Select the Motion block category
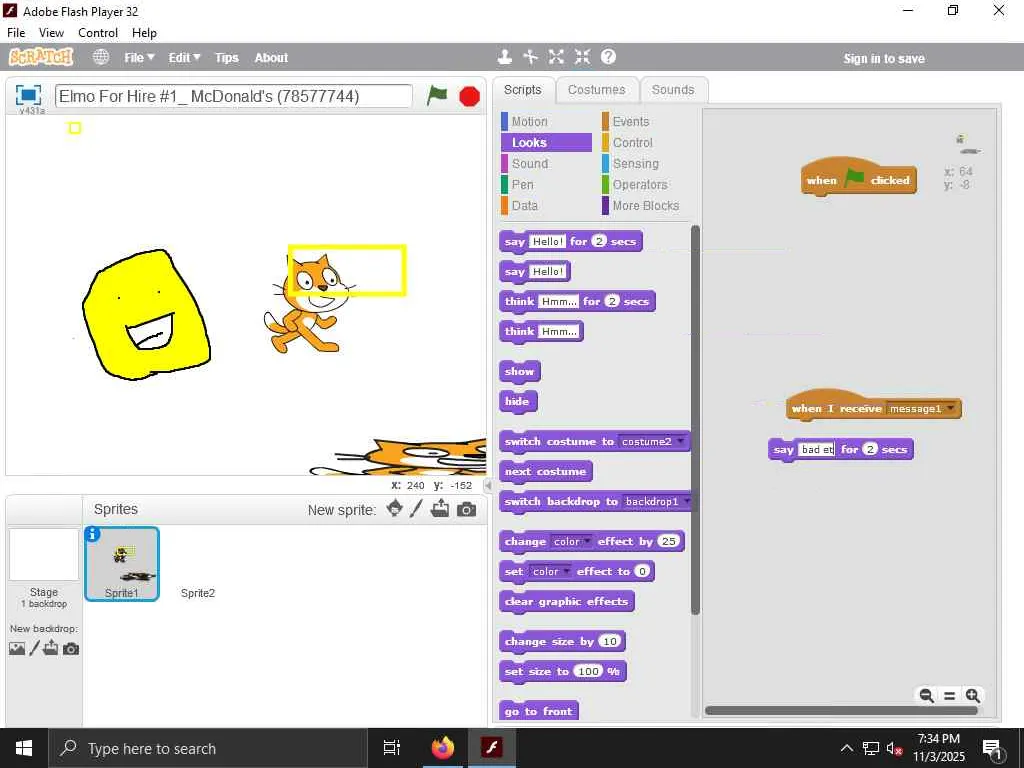 (x=546, y=121)
